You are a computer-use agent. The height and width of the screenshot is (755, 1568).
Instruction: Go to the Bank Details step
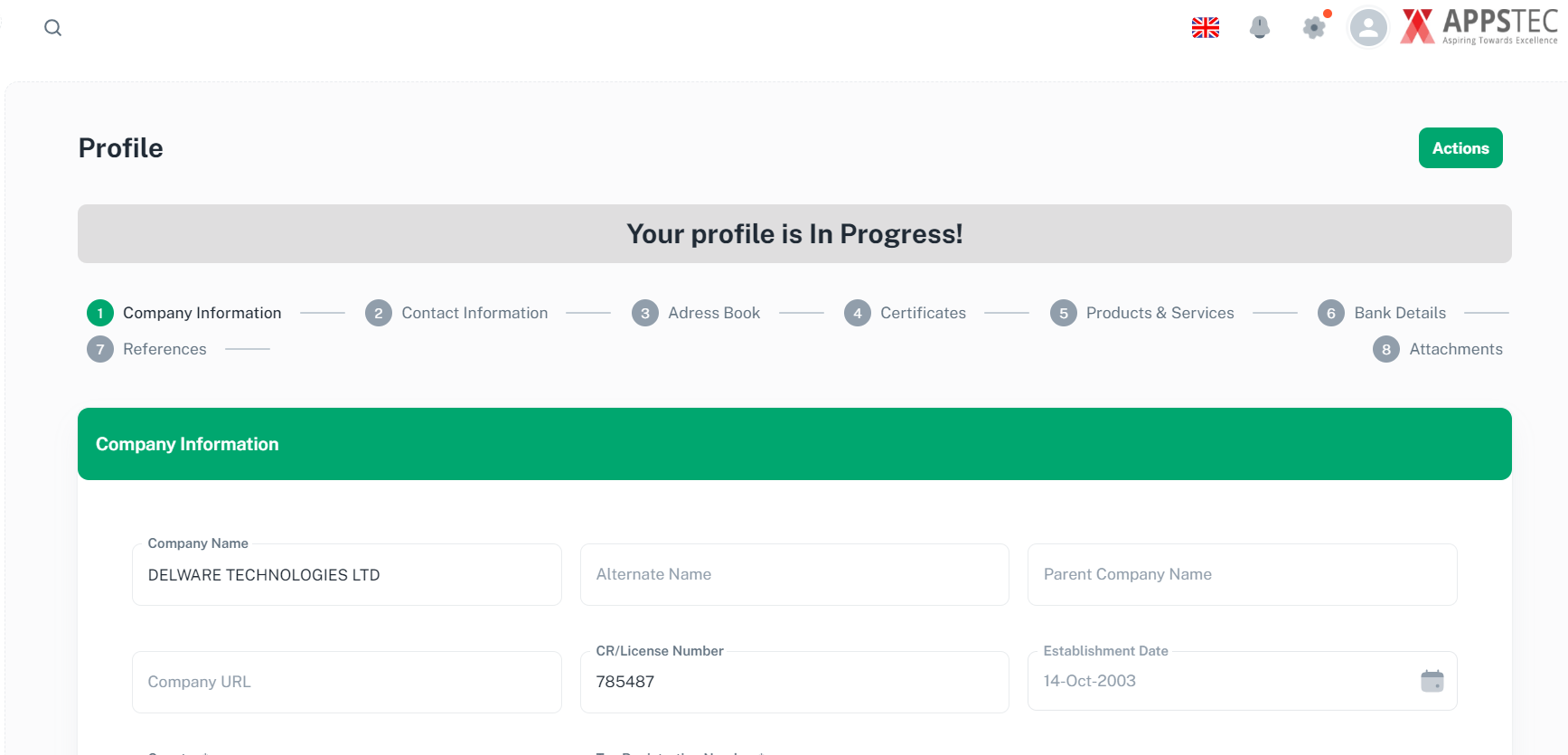point(1399,313)
